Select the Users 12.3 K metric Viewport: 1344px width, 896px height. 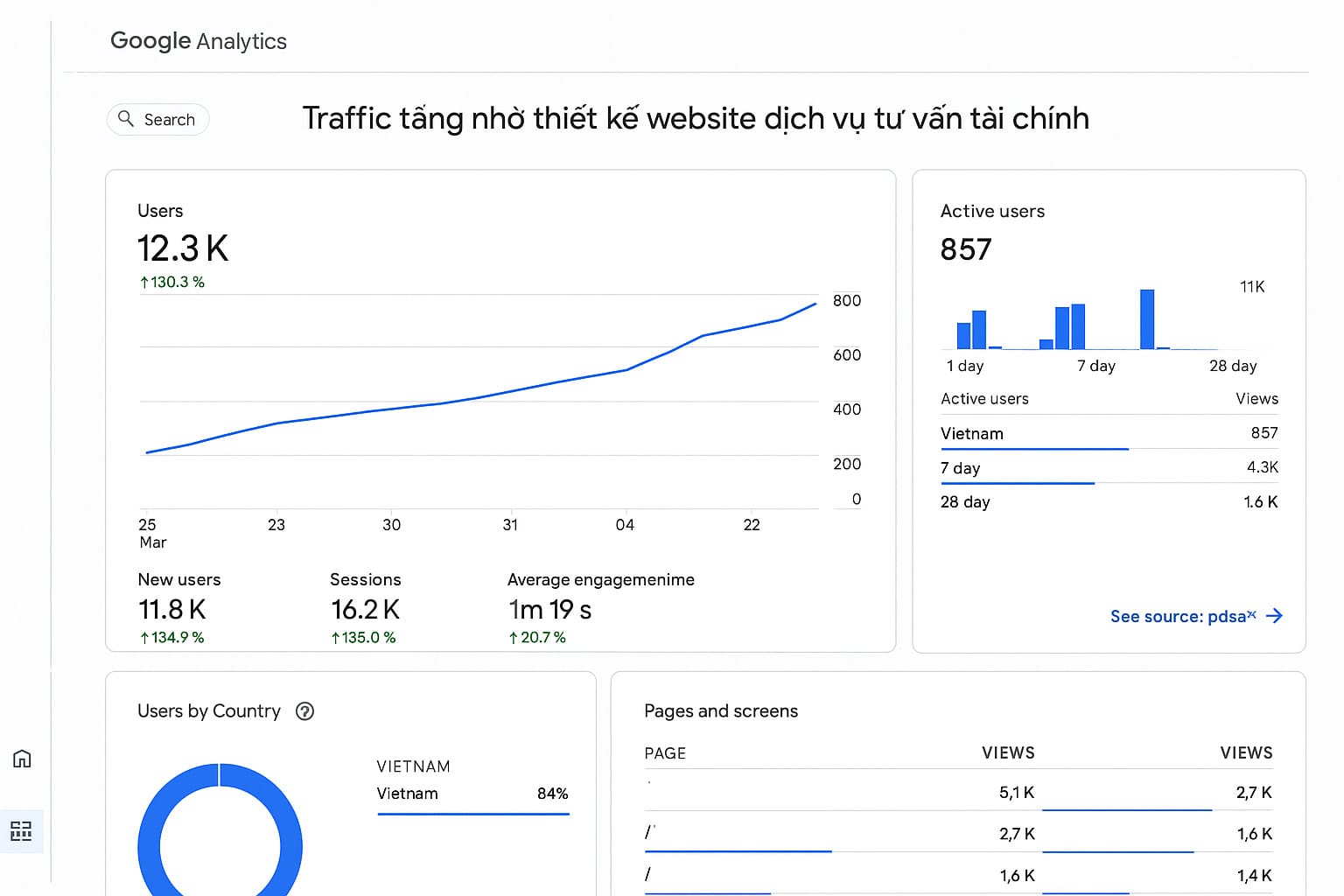[x=183, y=248]
